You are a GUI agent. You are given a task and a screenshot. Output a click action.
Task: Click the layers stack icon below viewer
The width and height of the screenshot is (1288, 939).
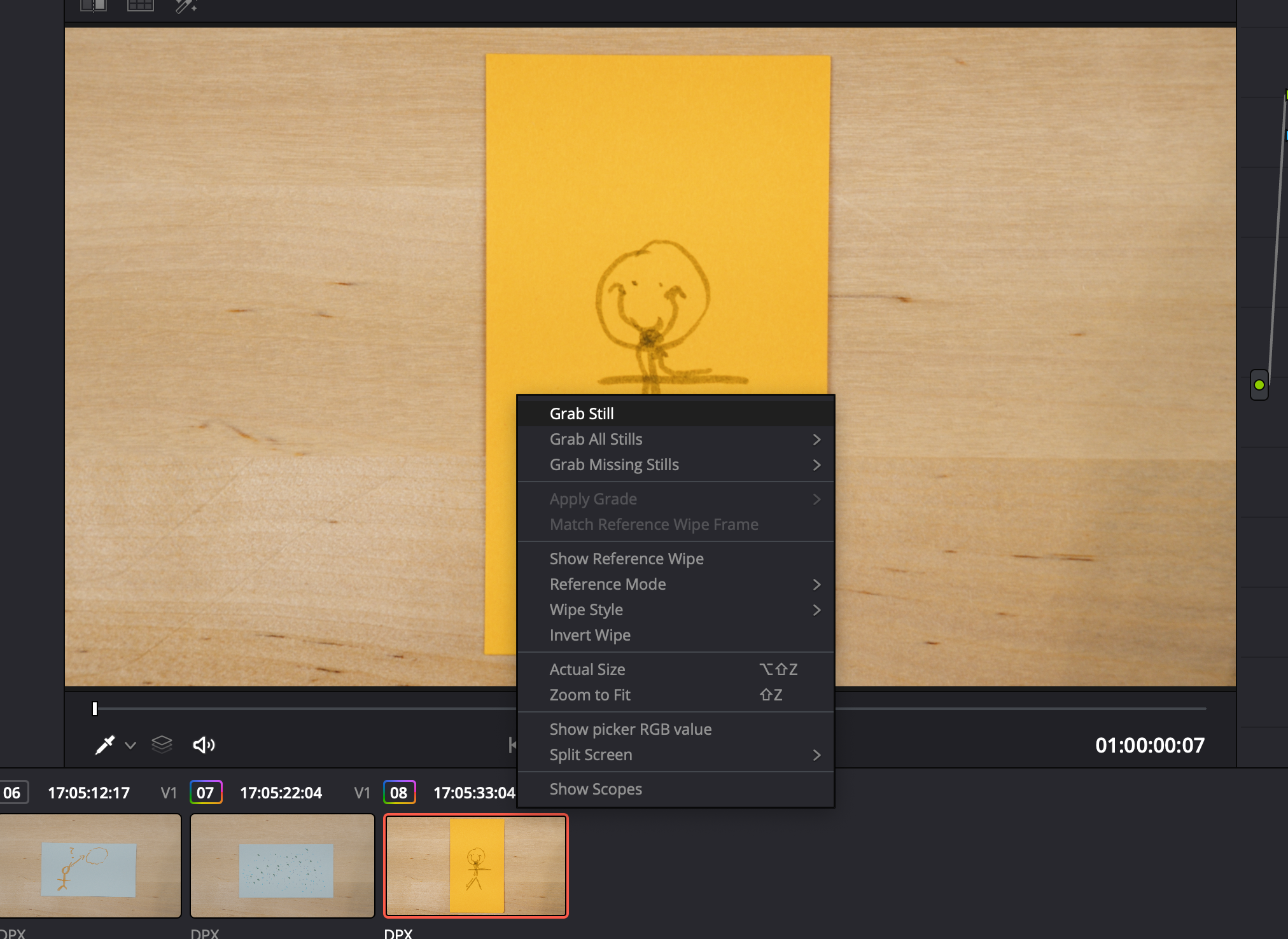[x=162, y=744]
